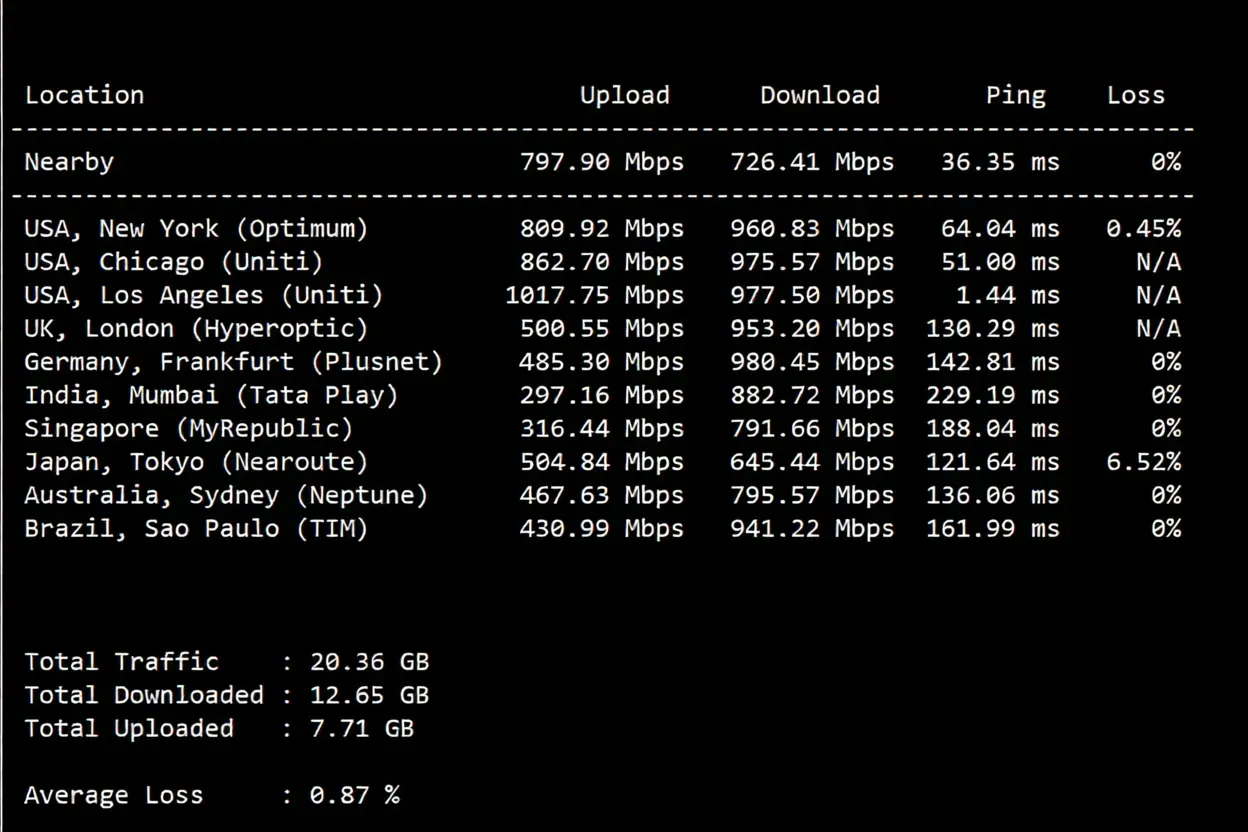Click Sao Paulo upload 430.99 Mbps
Screen dimensions: 1248x832
[x=602, y=529]
